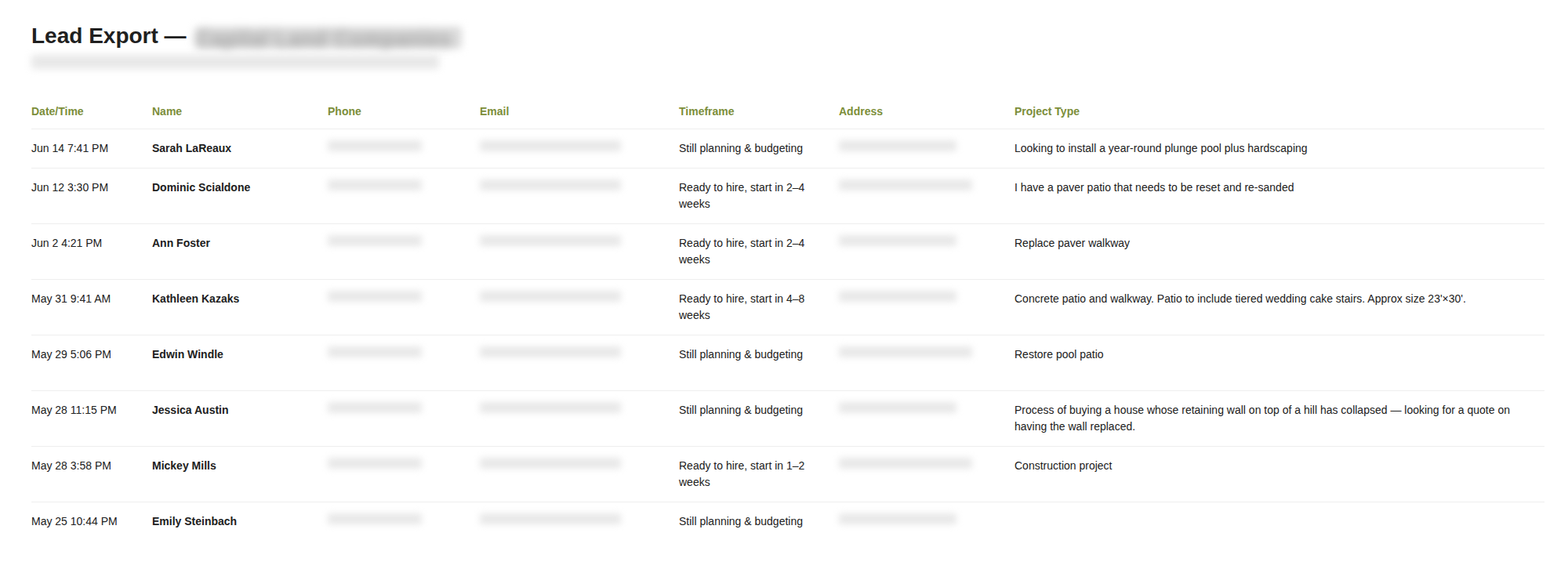Viewport: 1568px width, 580px height.
Task: Click Jessica Austin's Still planning & budgeting timeframe
Action: [741, 410]
